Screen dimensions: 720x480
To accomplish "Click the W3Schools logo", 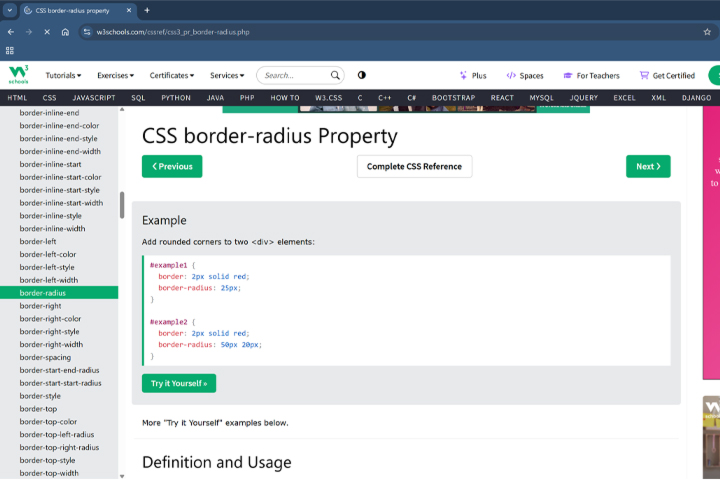I will click(18, 74).
